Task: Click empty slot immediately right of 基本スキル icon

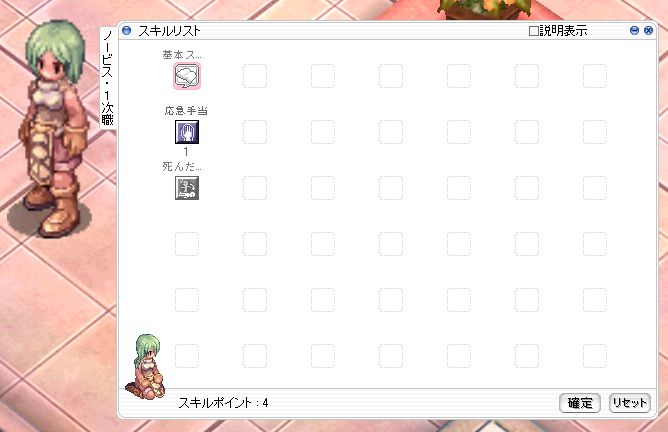Action: [255, 76]
